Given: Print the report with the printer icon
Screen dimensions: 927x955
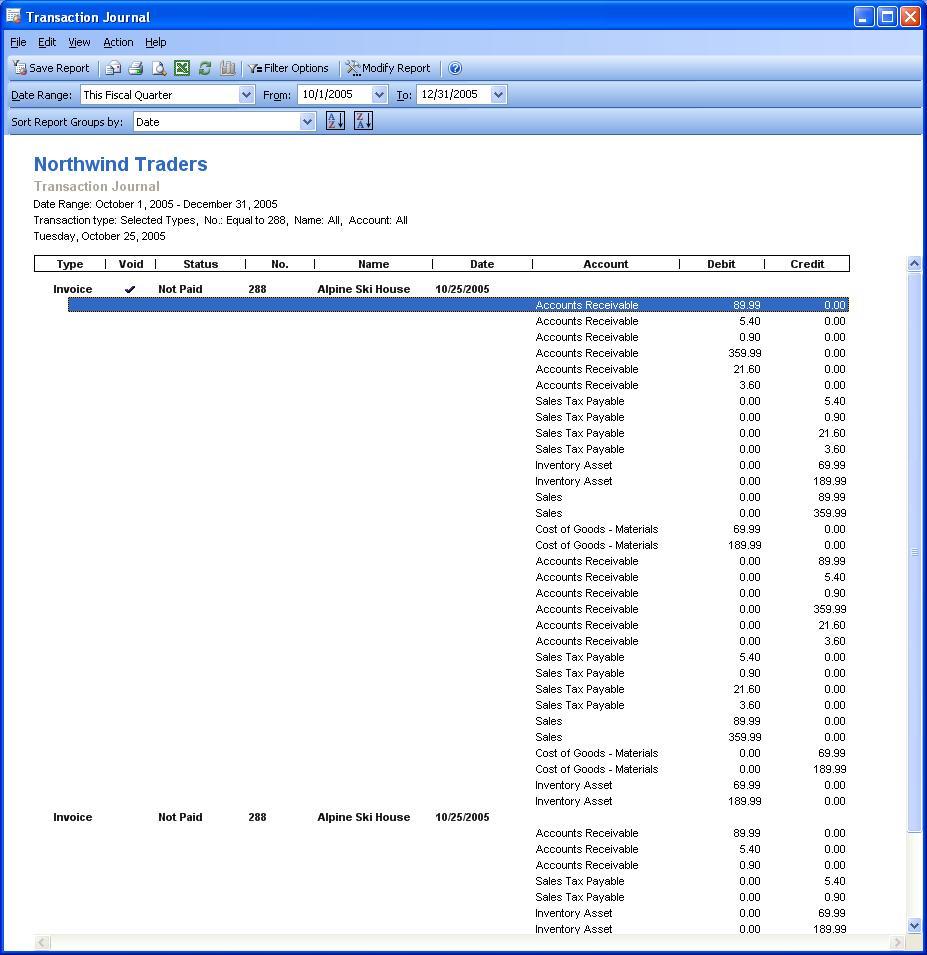Looking at the screenshot, I should pyautogui.click(x=136, y=68).
